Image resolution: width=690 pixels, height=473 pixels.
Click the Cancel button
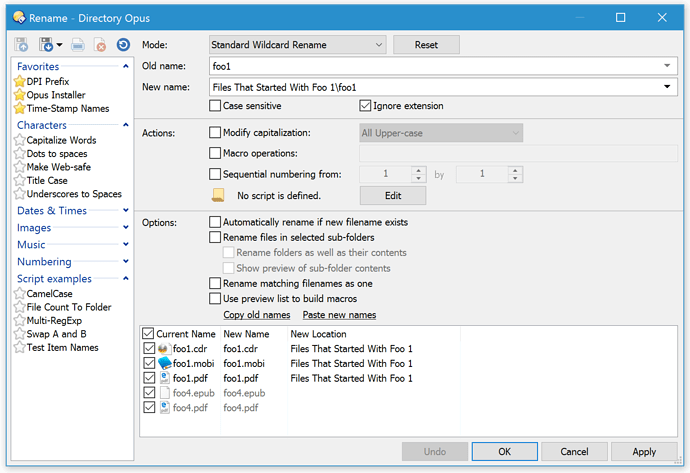(574, 451)
